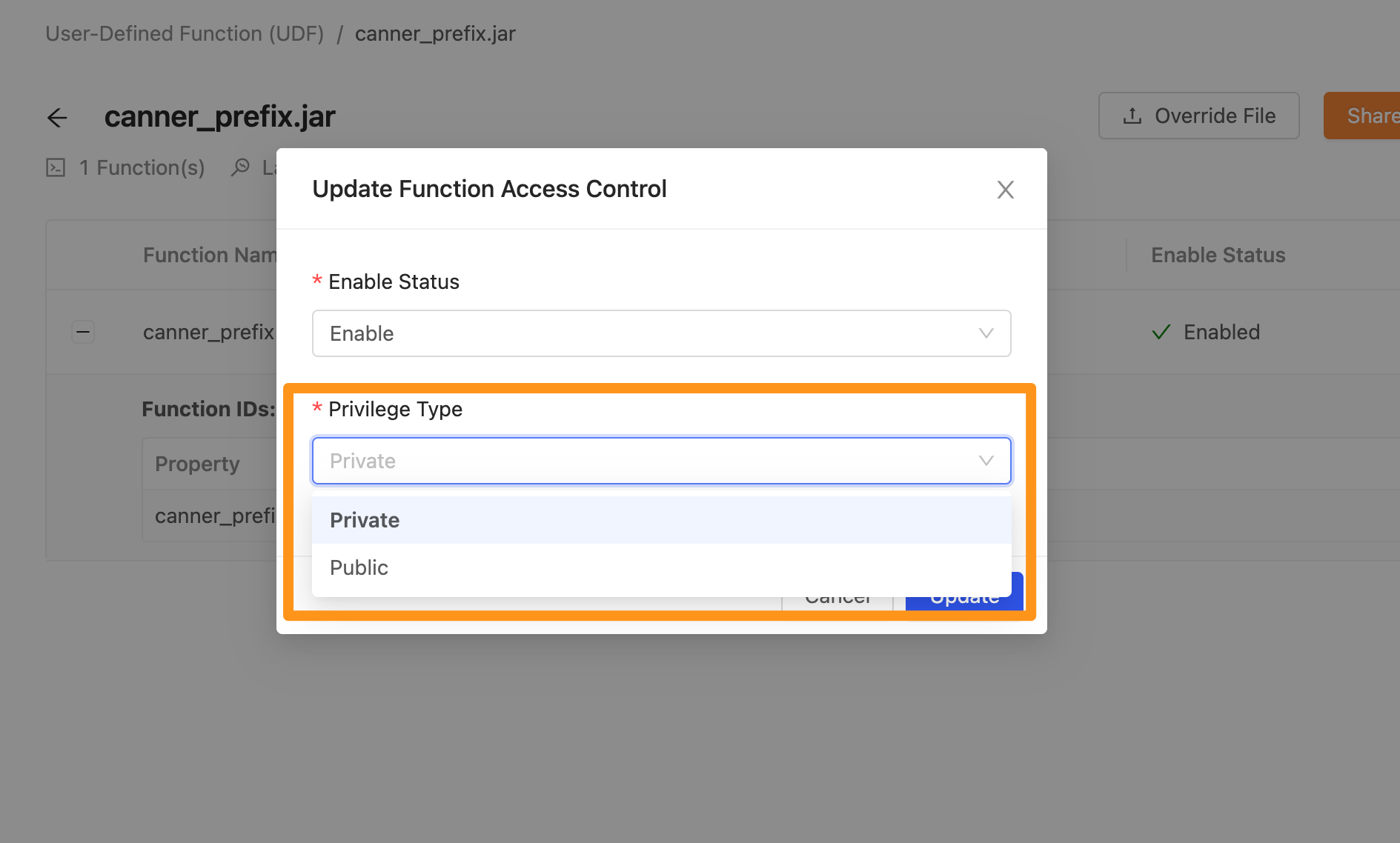Click the Override File upload icon
Image resolution: width=1400 pixels, height=843 pixels.
(x=1132, y=116)
